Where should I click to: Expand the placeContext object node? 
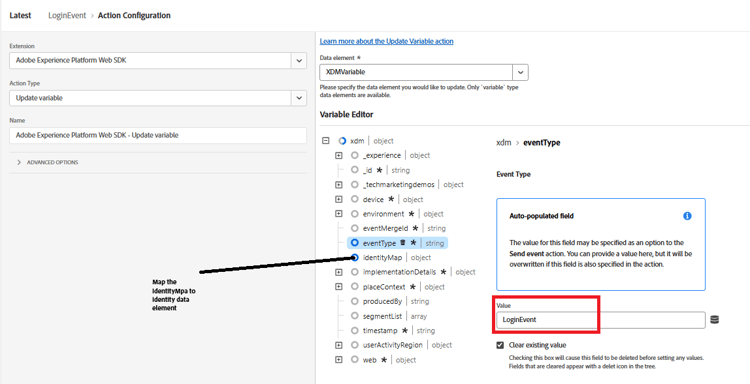pyautogui.click(x=339, y=287)
